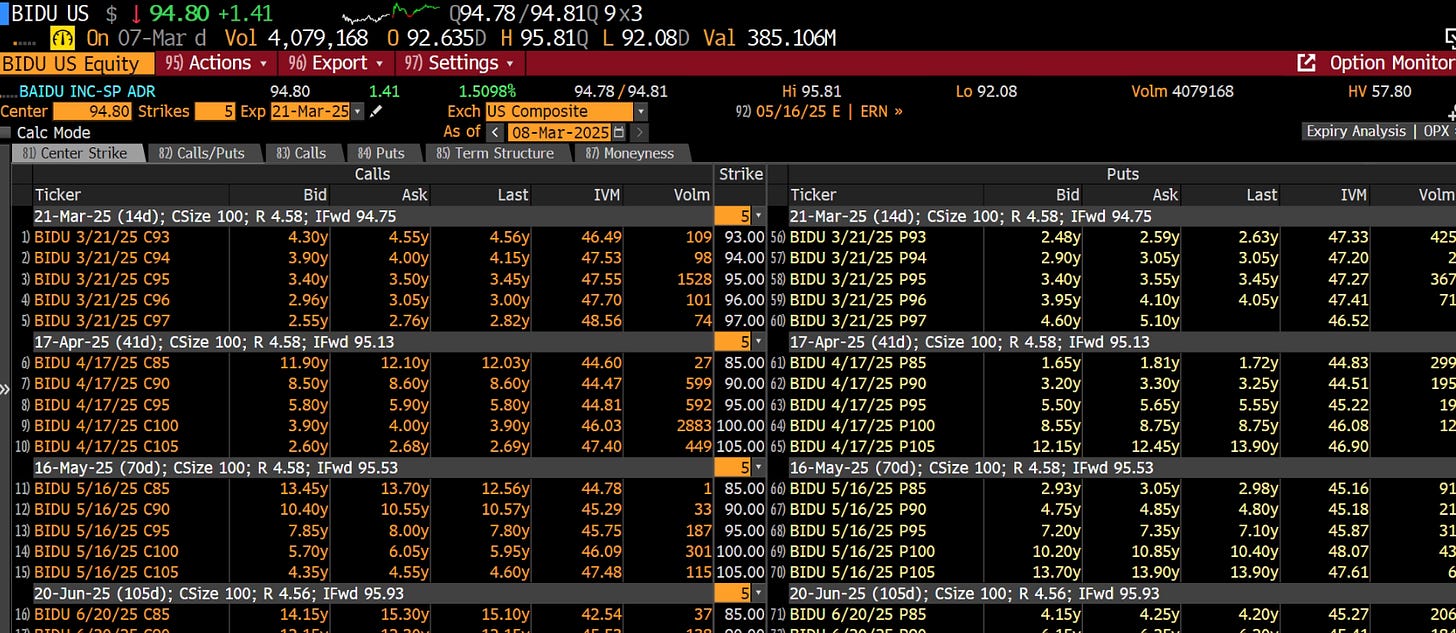This screenshot has height=633, width=1456.
Task: Click the pop-out icon beside Option Monitor
Action: pyautogui.click(x=1306, y=63)
